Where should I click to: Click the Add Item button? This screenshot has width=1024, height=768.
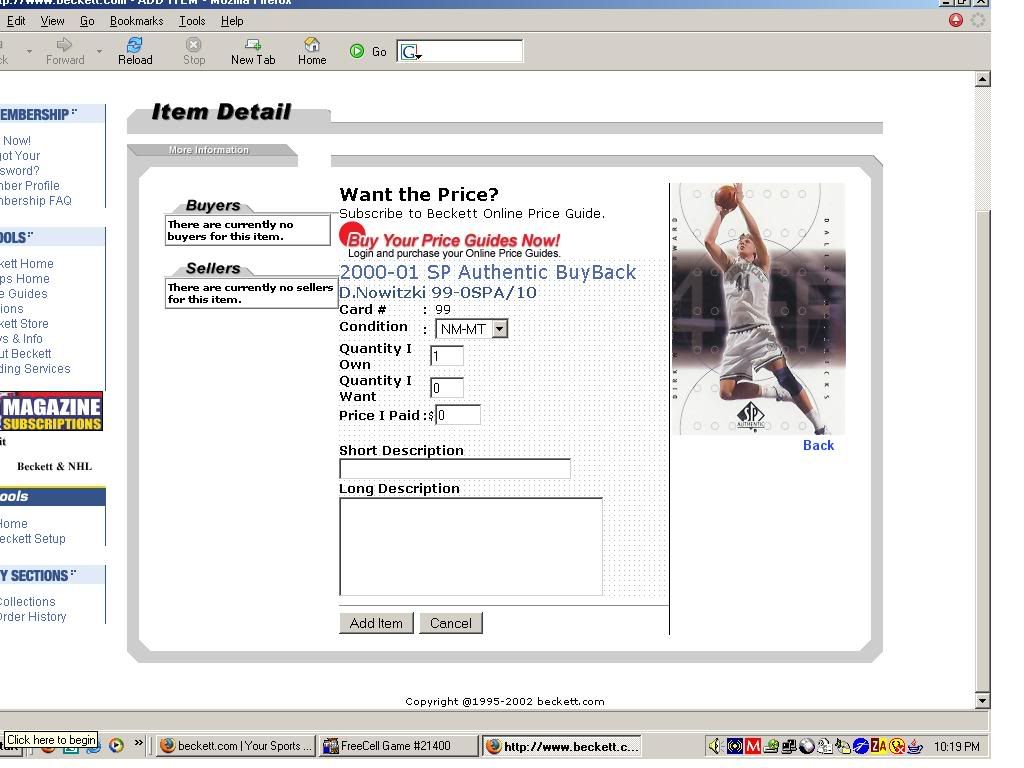point(376,623)
